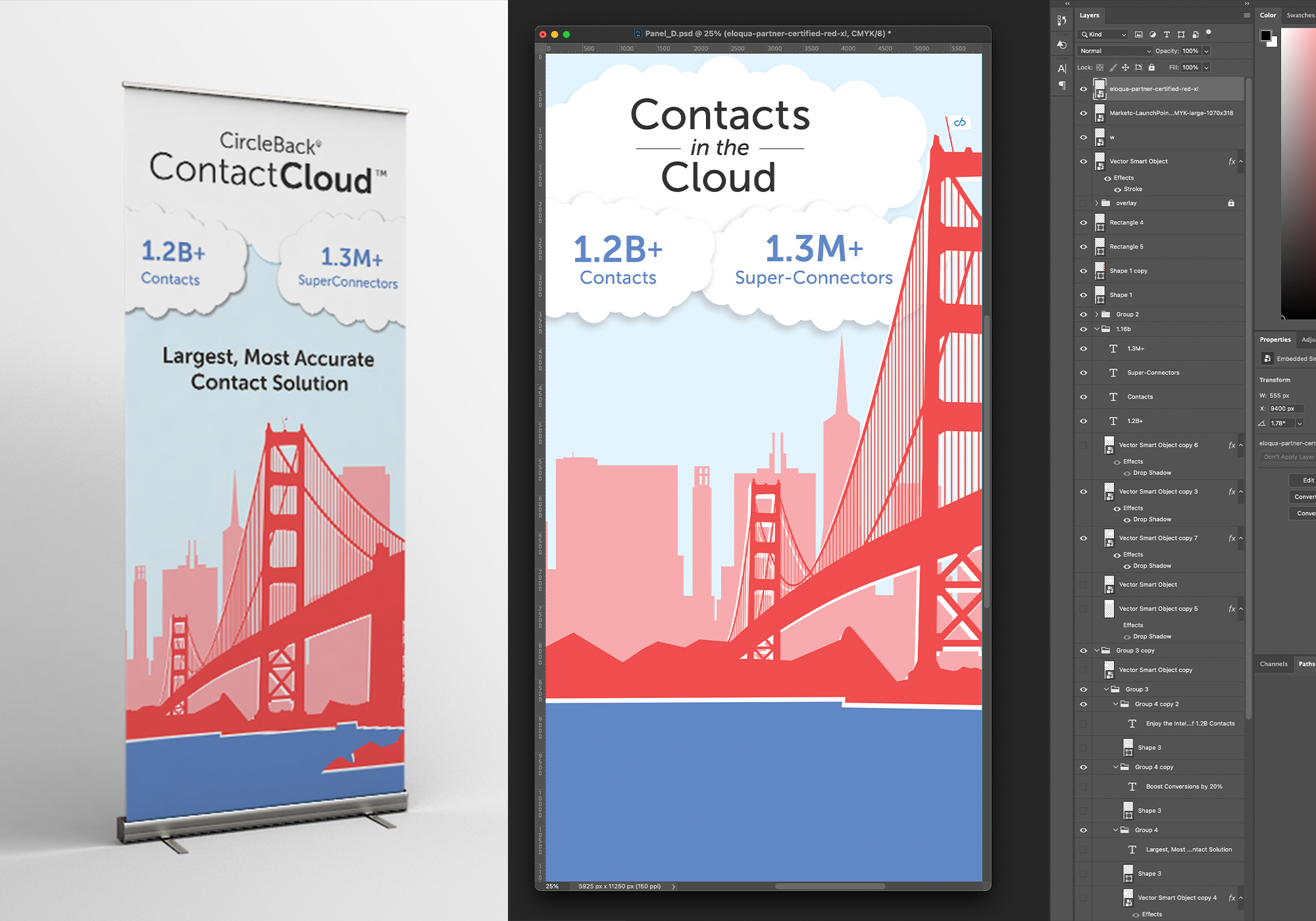Click the Lock all padlock icon
Image resolution: width=1316 pixels, height=921 pixels.
[1151, 67]
